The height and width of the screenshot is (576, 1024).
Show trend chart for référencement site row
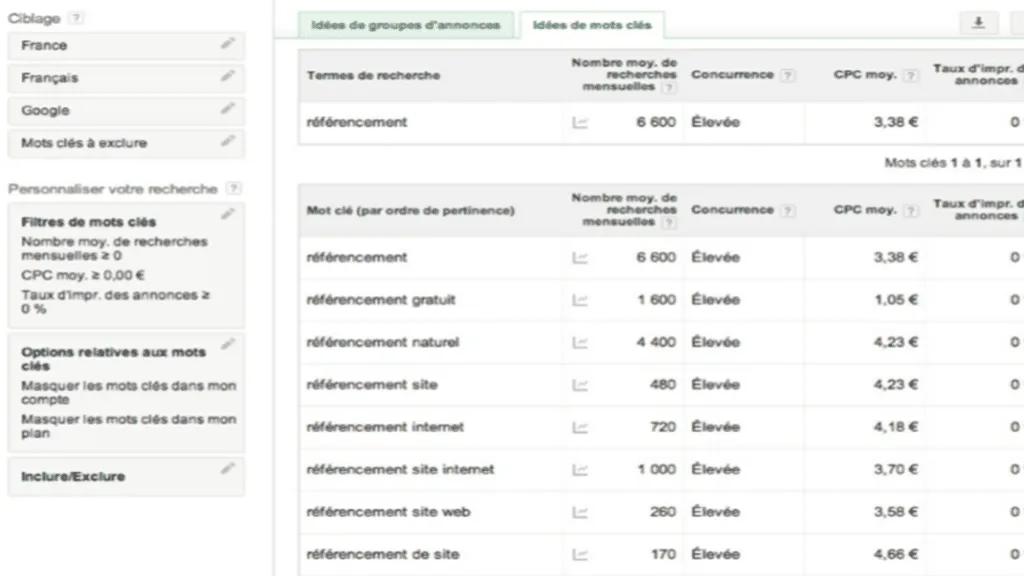coord(580,385)
